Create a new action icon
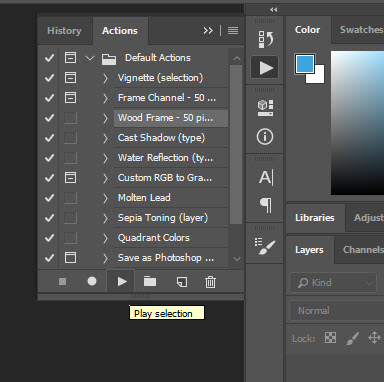 (182, 282)
